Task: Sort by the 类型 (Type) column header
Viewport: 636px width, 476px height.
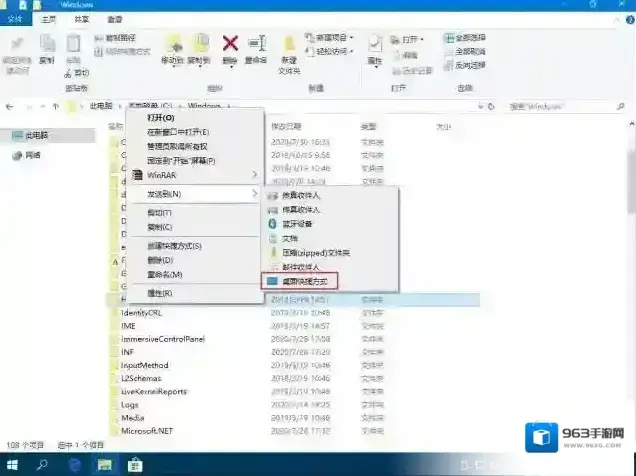Action: pos(368,127)
